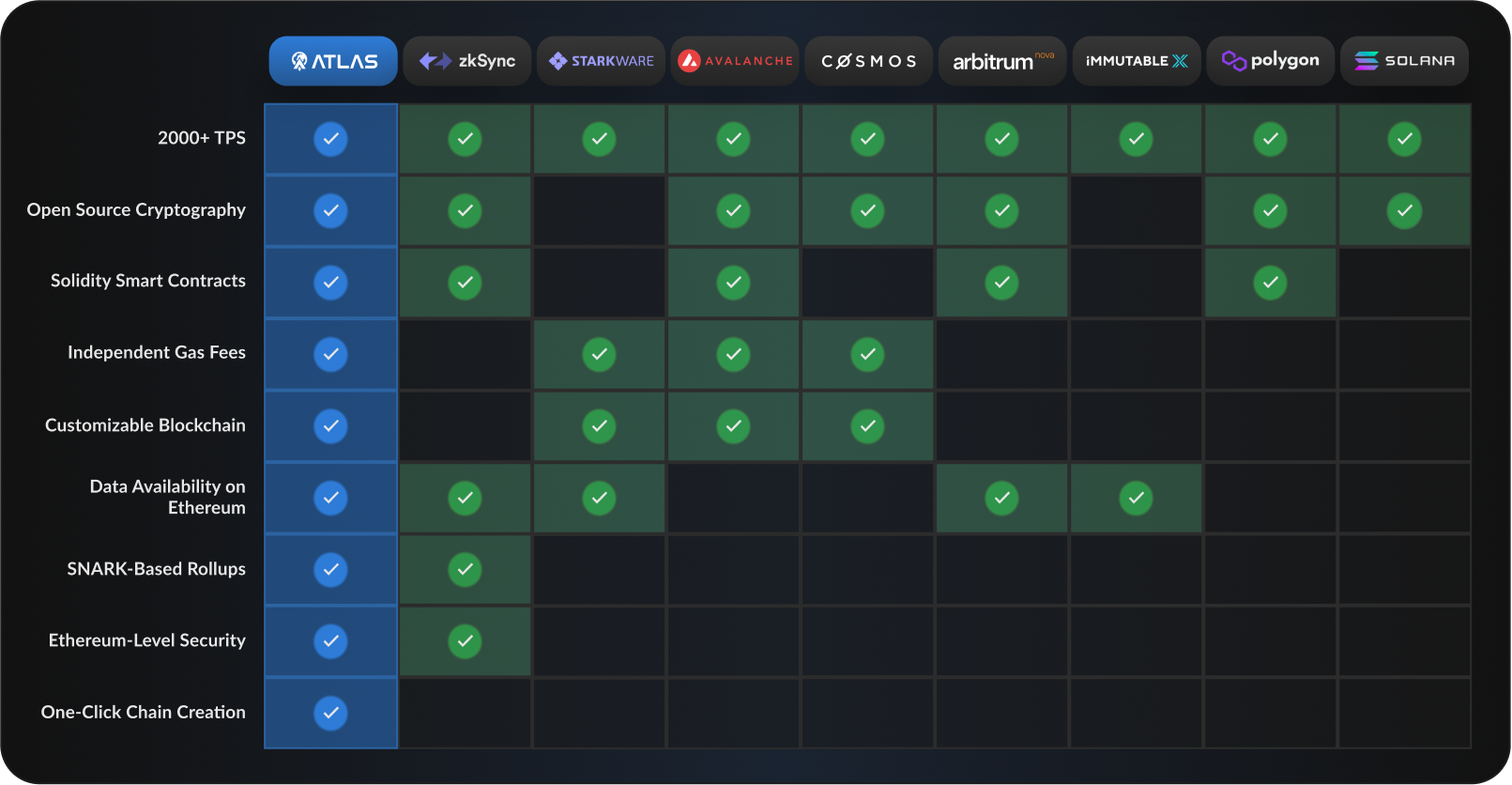Click Cosmos checkmark for Independent Gas Fees
1512x785 pixels.
[x=867, y=354]
